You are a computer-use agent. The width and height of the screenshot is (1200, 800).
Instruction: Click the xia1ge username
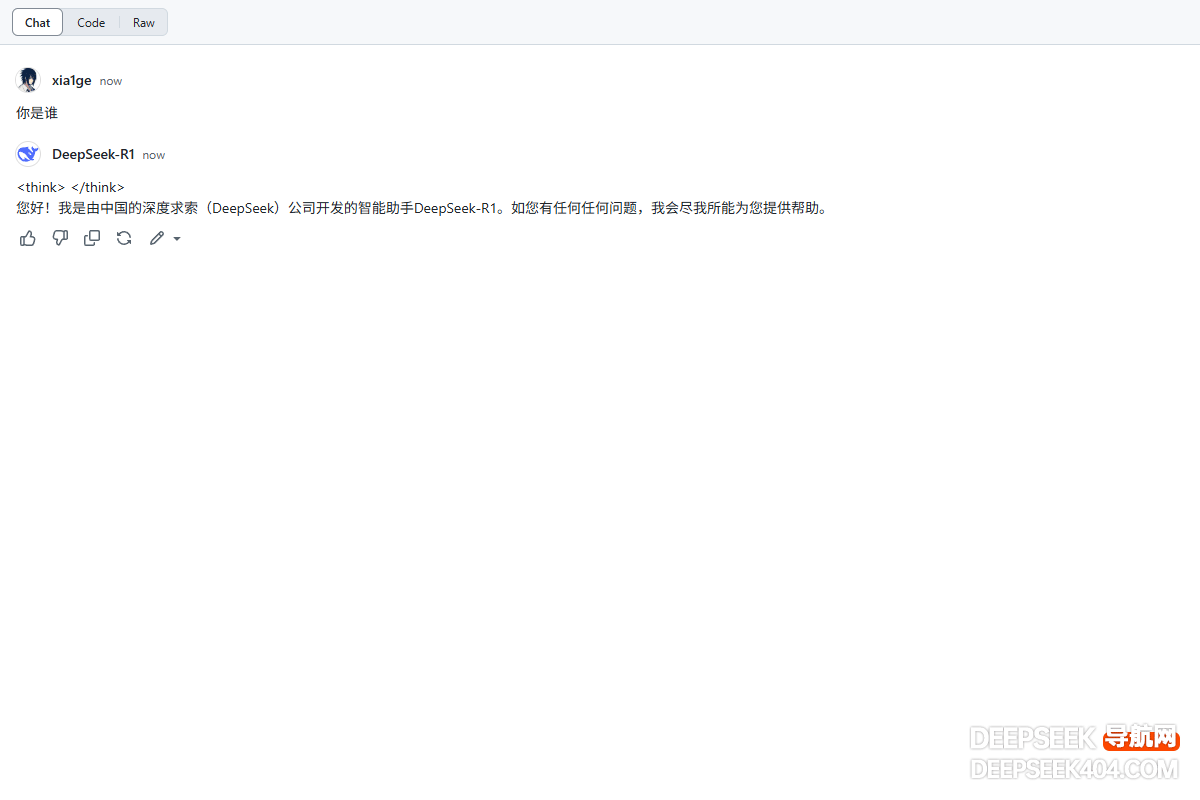point(72,81)
